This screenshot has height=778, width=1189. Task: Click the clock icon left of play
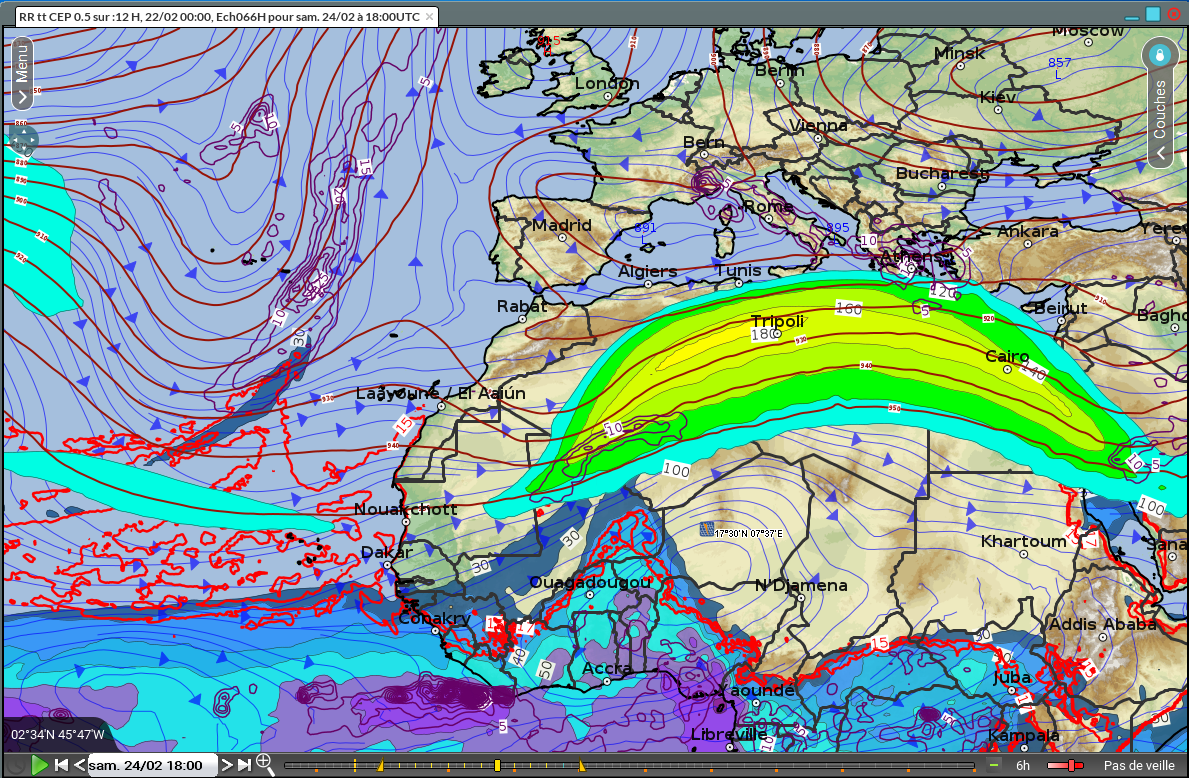[x=15, y=766]
